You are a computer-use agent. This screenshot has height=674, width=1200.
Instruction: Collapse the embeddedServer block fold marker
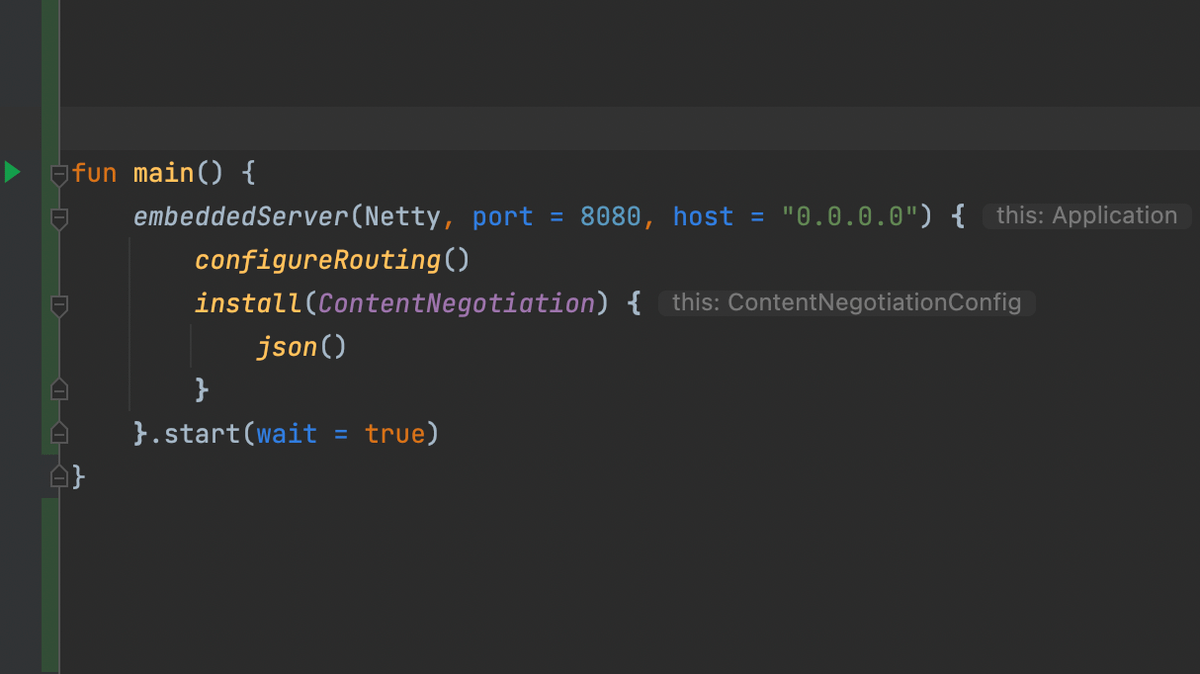[x=59, y=217]
